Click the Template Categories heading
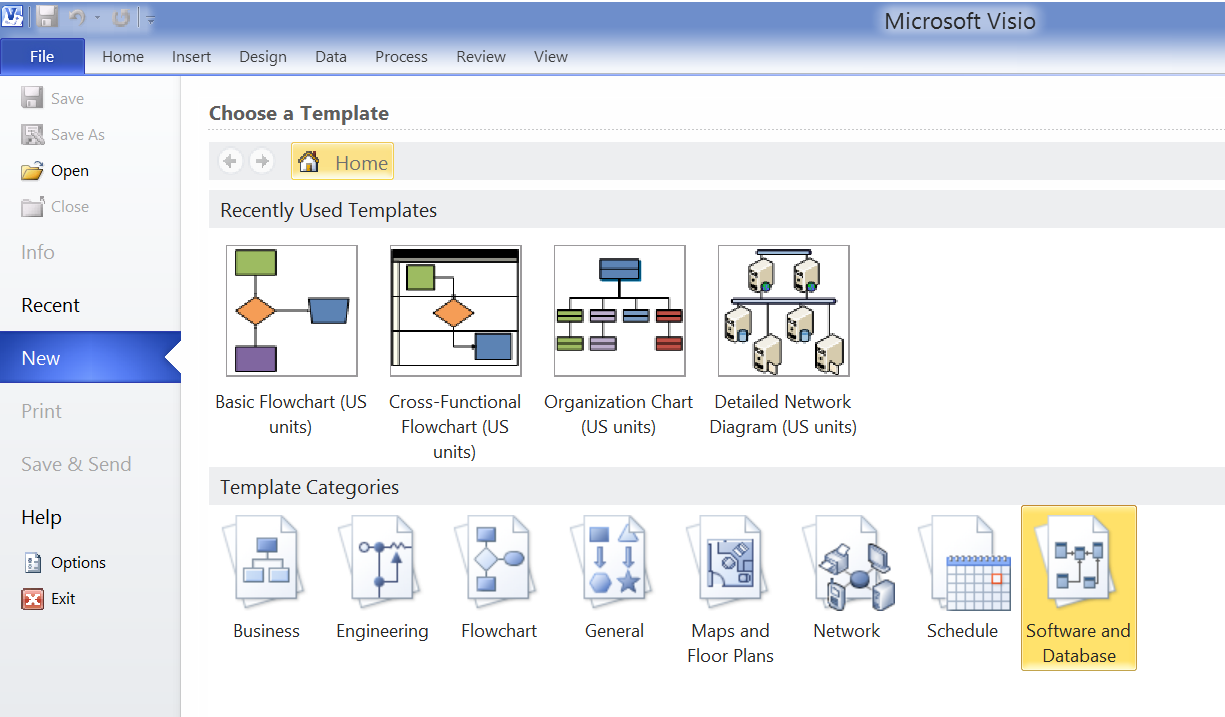 coord(310,488)
